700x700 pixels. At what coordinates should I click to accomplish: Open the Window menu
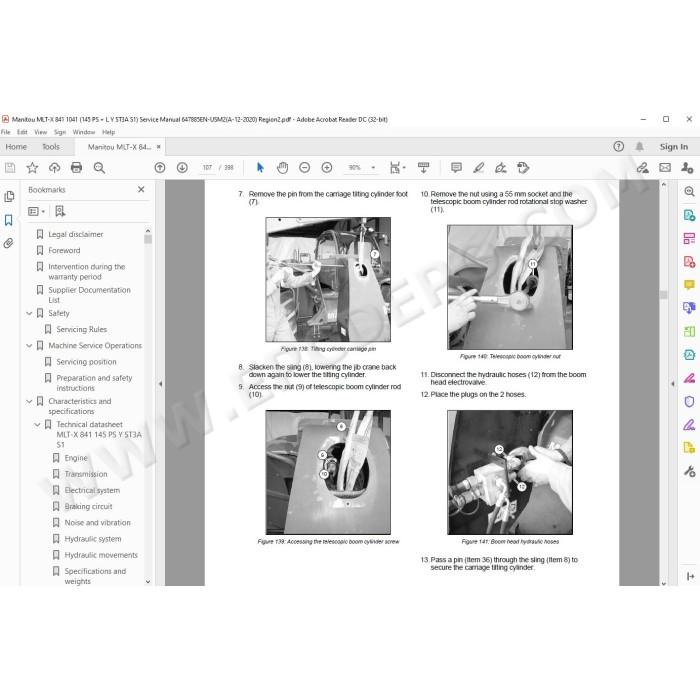point(84,132)
